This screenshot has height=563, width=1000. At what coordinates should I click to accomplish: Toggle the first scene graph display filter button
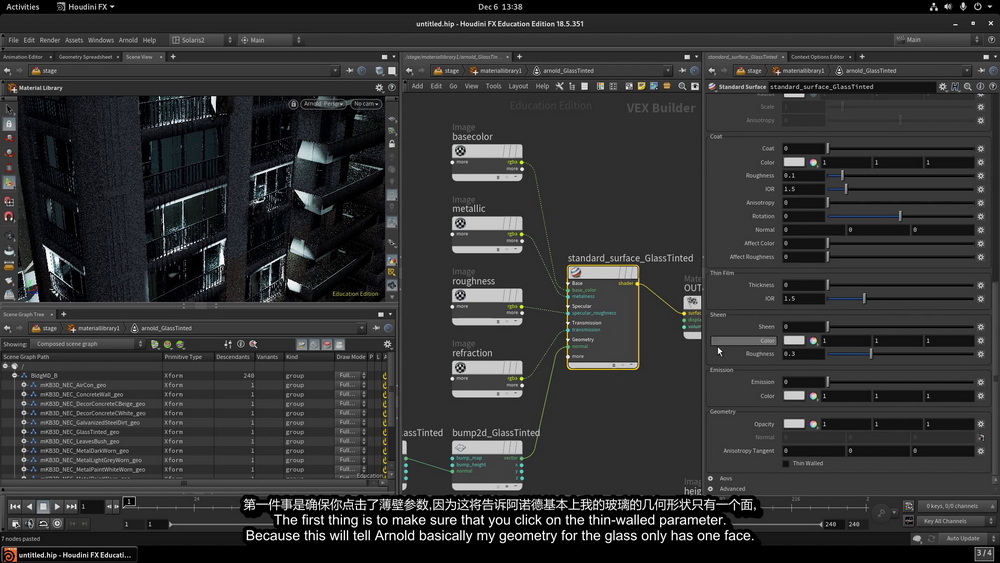coord(302,344)
